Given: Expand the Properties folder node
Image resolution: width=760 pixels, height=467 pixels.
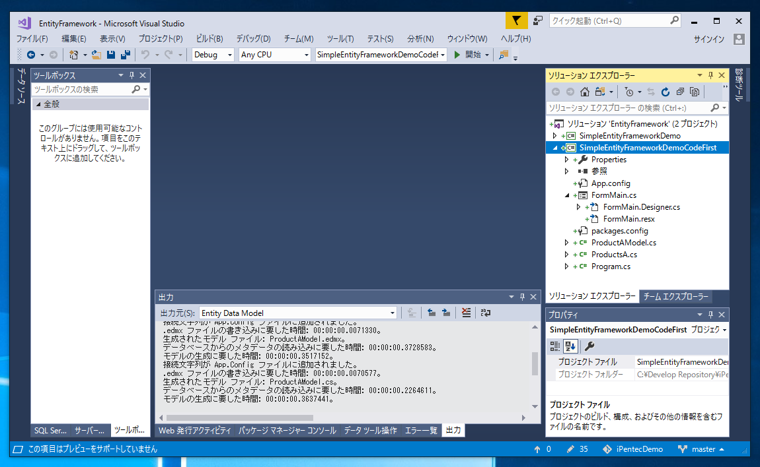Looking at the screenshot, I should click(x=567, y=160).
